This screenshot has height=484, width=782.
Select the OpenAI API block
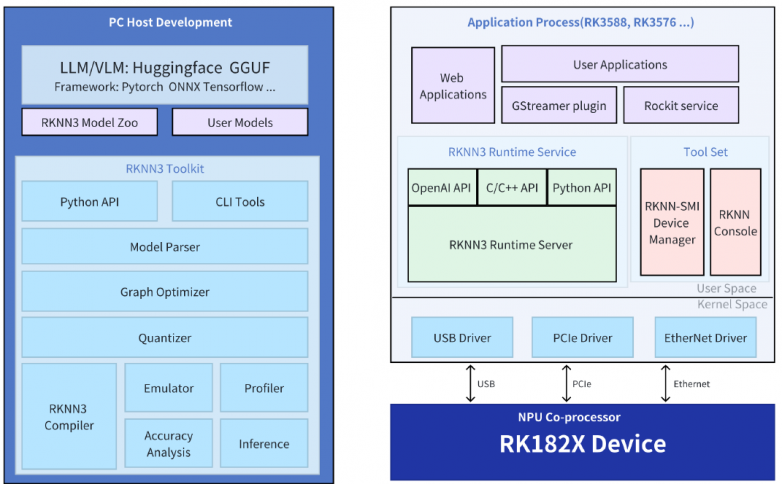point(442,187)
